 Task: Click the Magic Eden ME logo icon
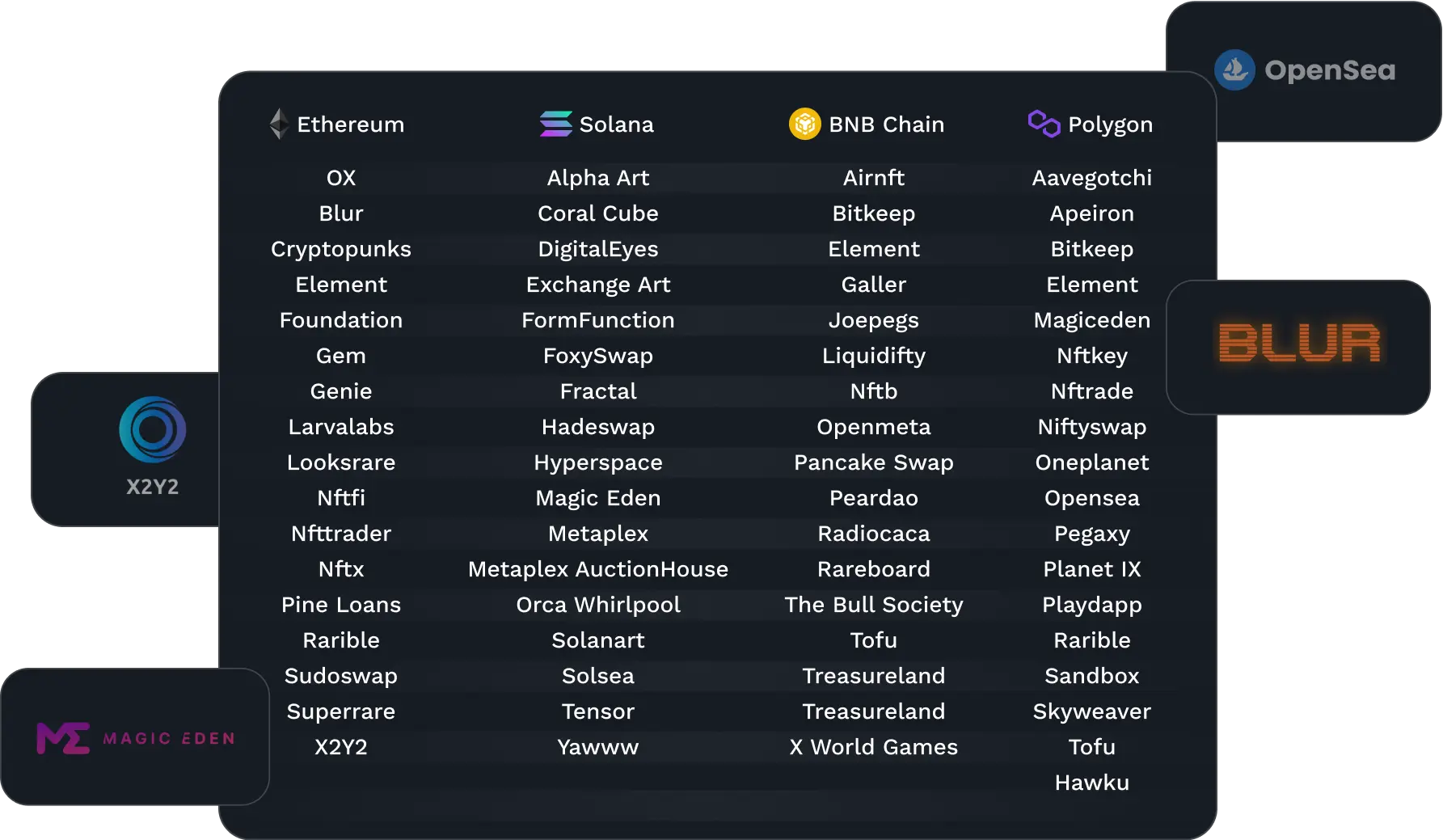pos(63,738)
